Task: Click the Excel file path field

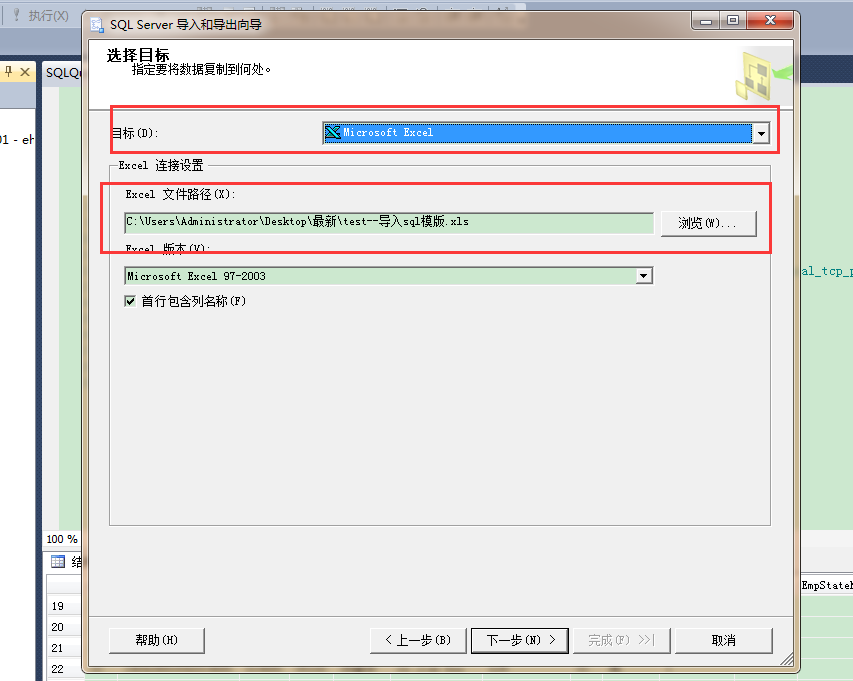Action: (389, 222)
